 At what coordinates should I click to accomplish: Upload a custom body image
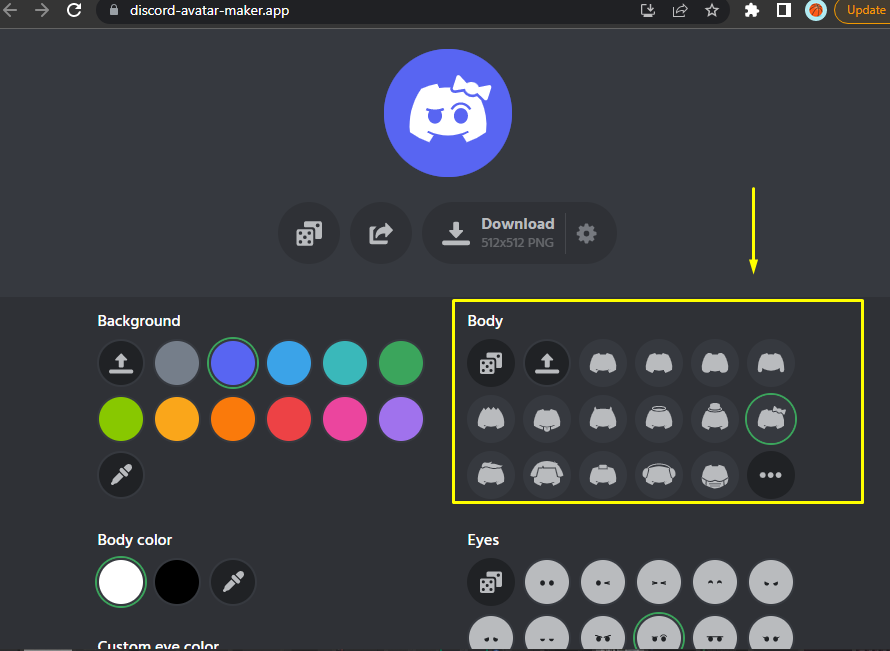click(x=547, y=363)
